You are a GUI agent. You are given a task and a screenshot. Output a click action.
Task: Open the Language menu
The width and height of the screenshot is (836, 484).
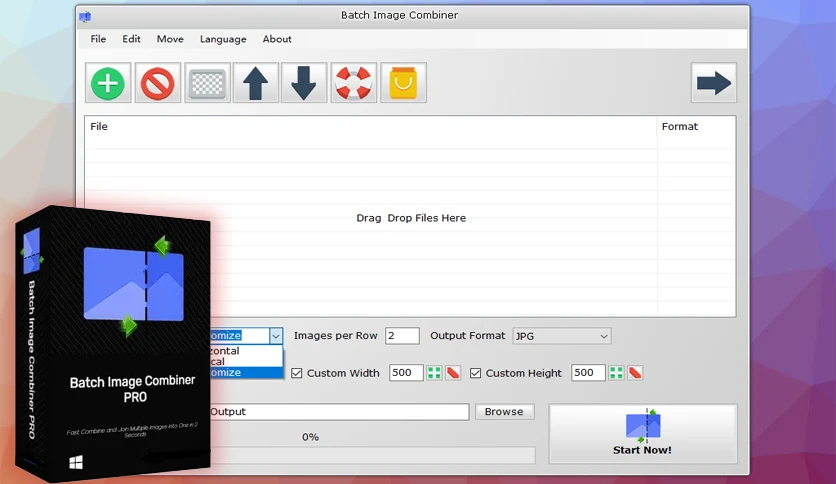[223, 39]
